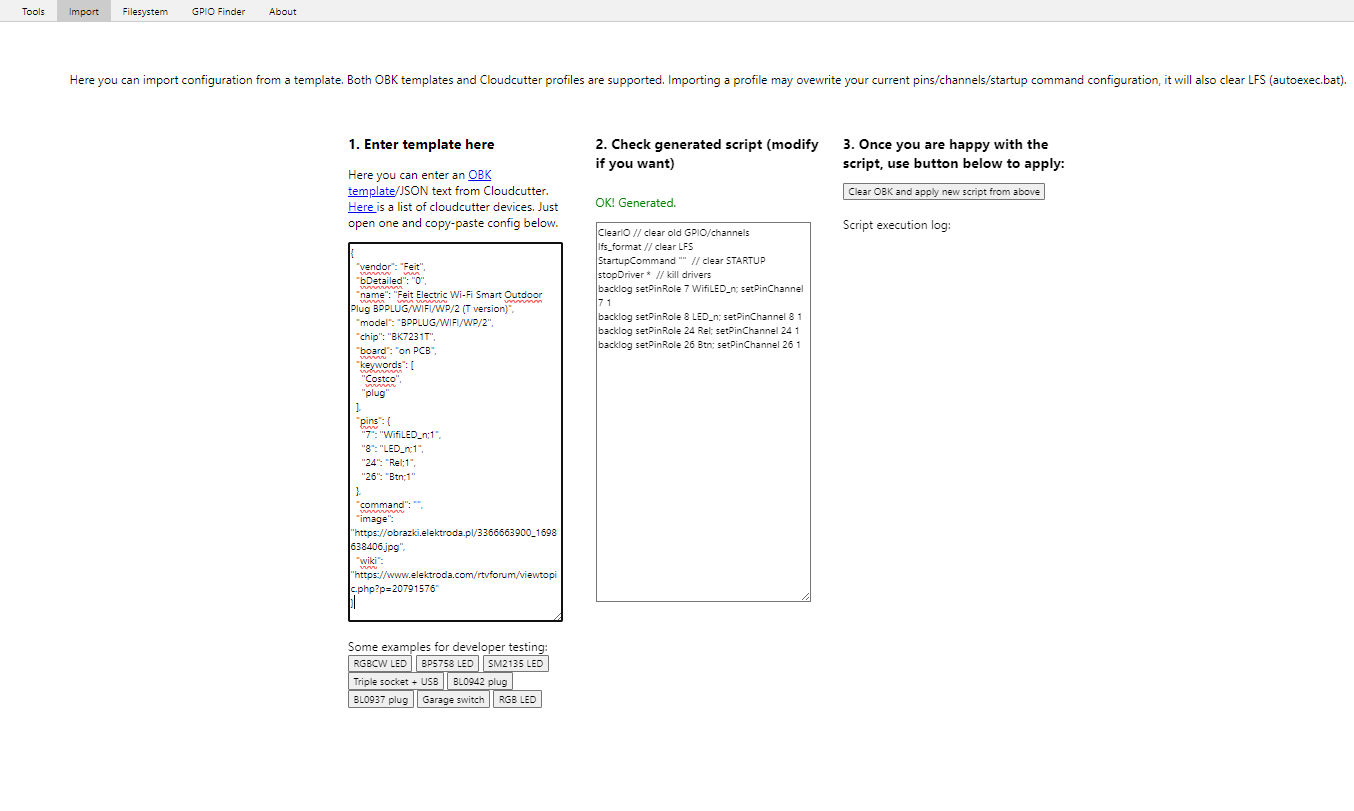
Task: Click the 'backlog setPinRole 26 Btn' line
Action: point(699,345)
